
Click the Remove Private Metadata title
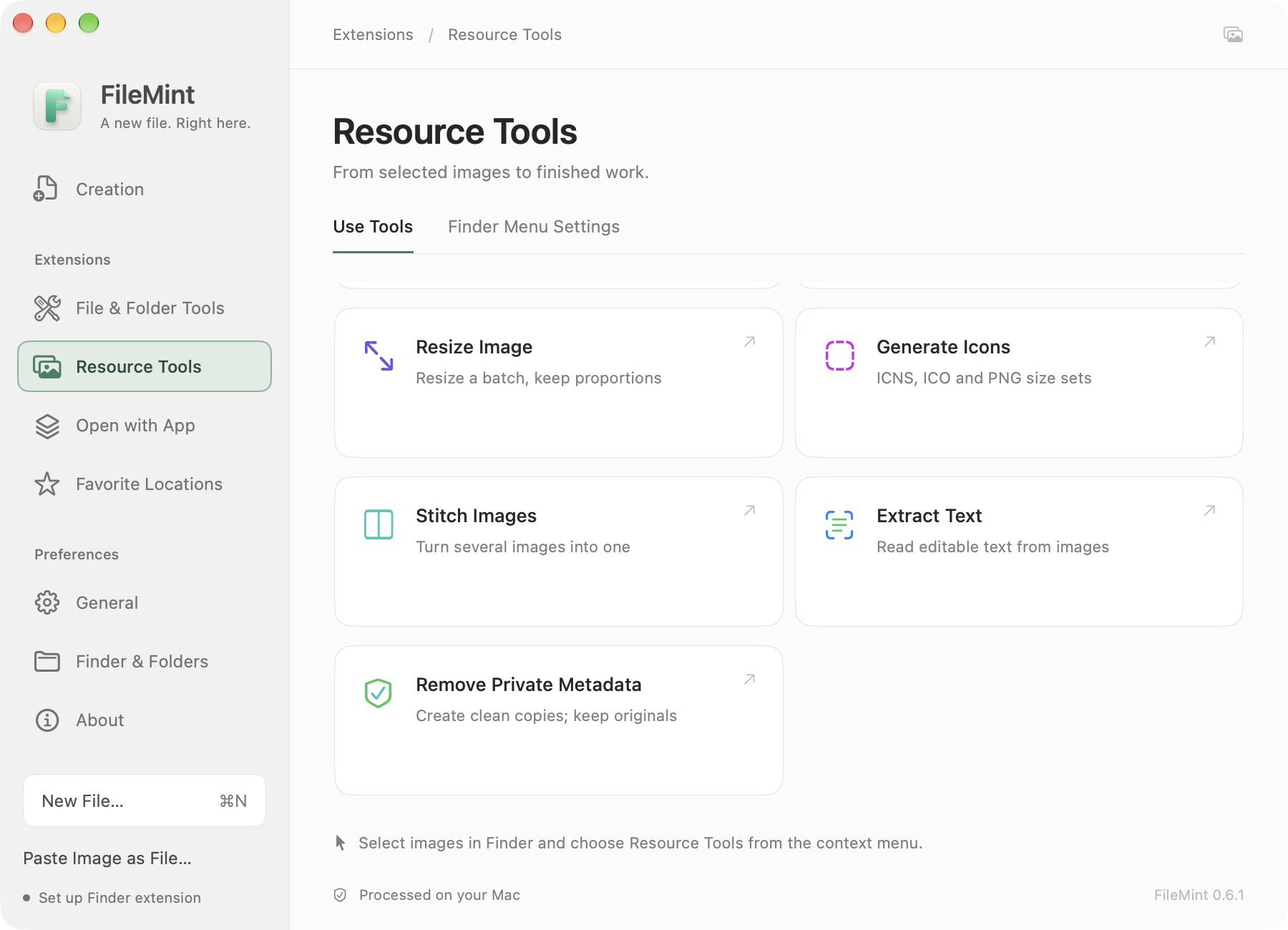tap(528, 685)
